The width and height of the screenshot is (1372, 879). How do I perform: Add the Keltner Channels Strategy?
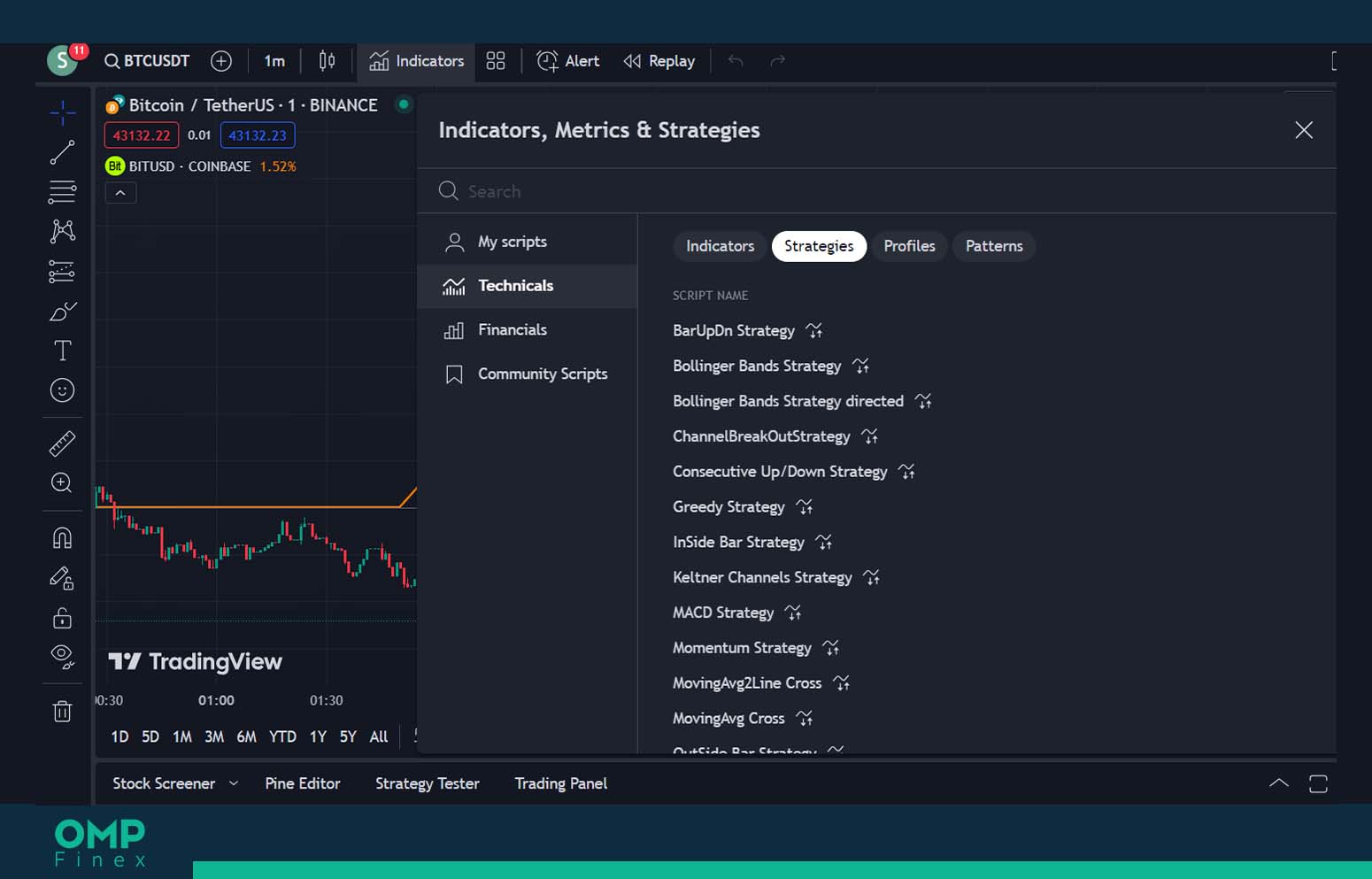point(762,577)
